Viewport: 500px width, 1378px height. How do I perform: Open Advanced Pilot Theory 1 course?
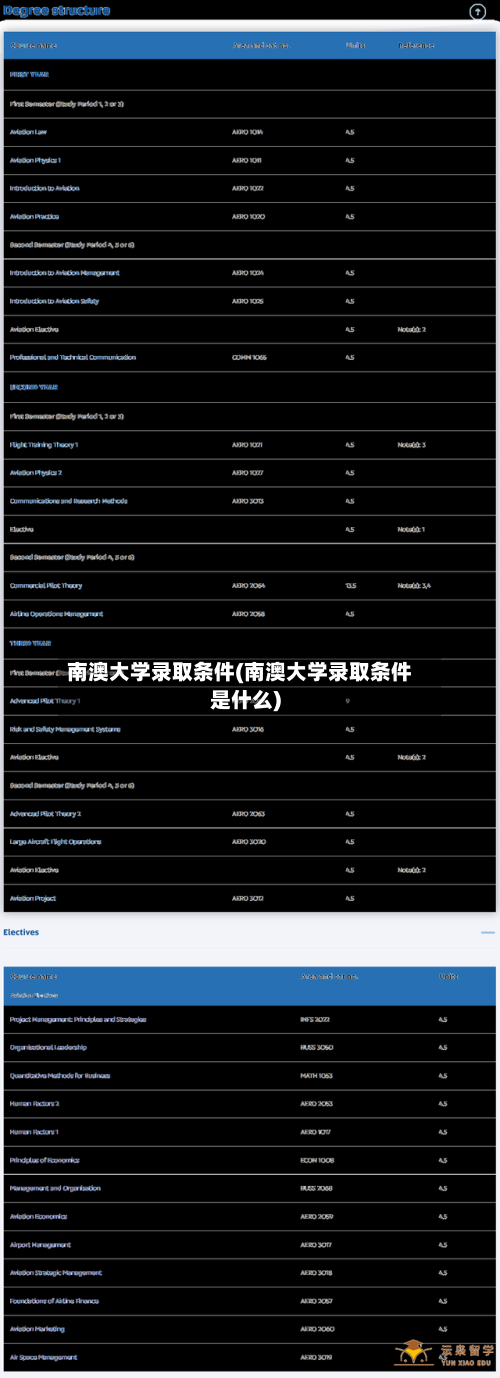click(x=45, y=701)
